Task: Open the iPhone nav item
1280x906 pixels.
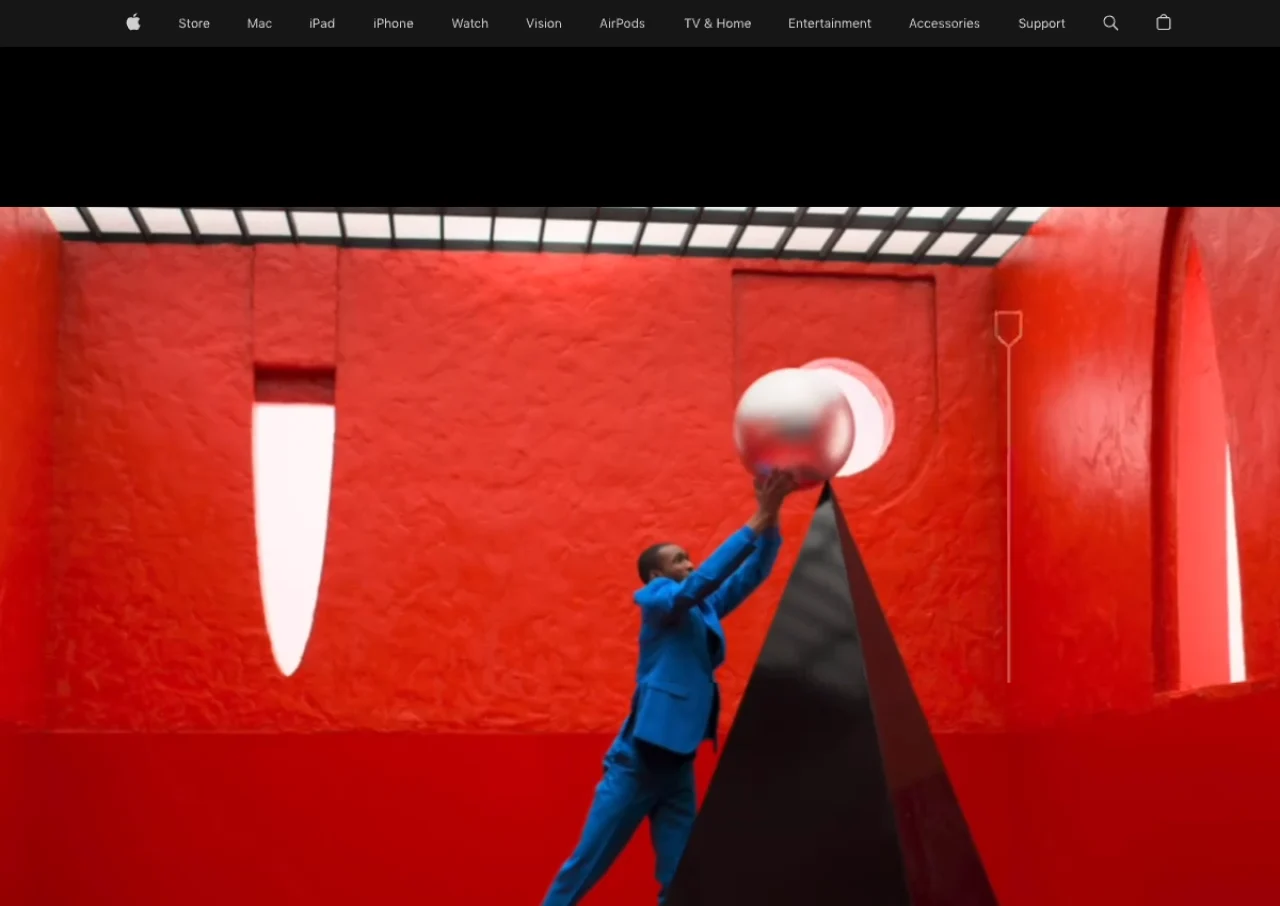Action: pyautogui.click(x=393, y=23)
